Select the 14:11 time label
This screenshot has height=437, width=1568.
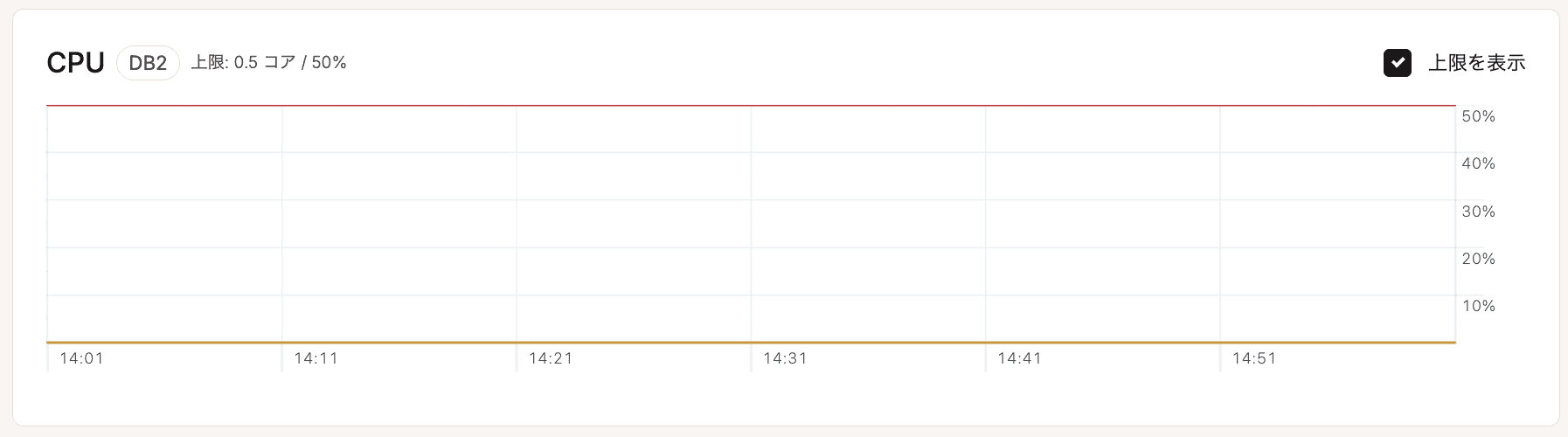316,358
